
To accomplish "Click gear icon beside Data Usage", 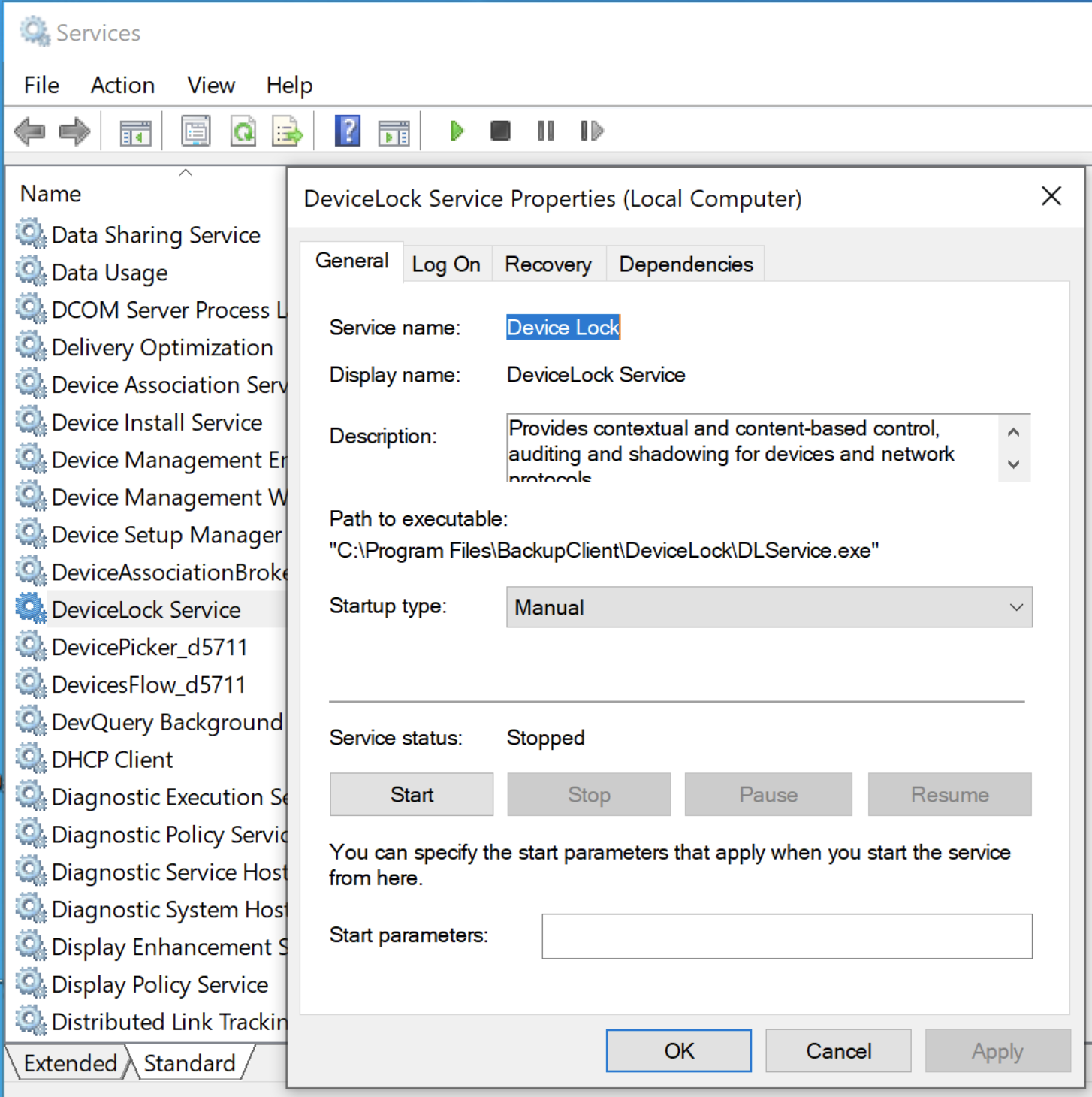I will coord(31,271).
